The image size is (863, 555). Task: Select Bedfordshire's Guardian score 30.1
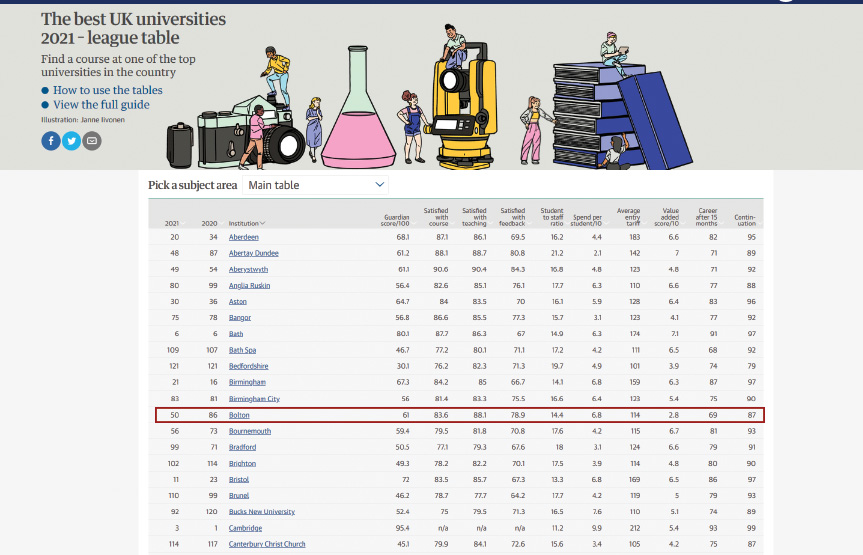pyautogui.click(x=403, y=366)
